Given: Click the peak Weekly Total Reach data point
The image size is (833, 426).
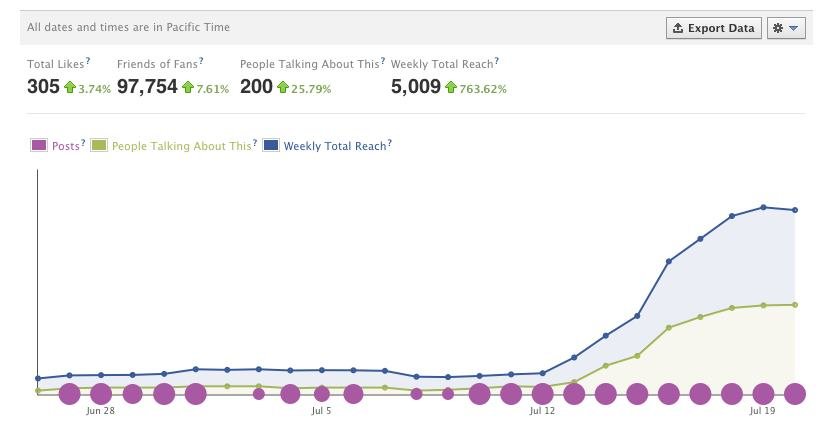Looking at the screenshot, I should pos(763,207).
